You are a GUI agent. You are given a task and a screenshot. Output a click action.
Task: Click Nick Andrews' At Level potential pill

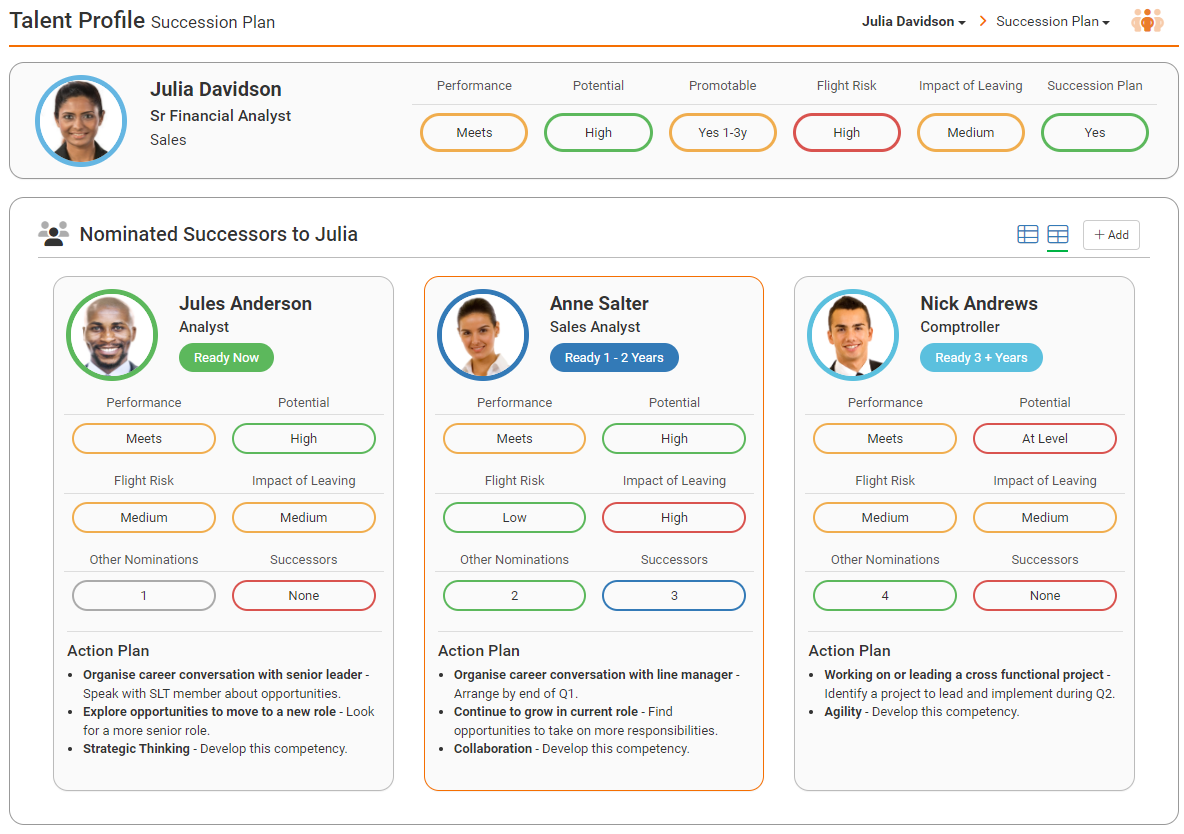1045,438
